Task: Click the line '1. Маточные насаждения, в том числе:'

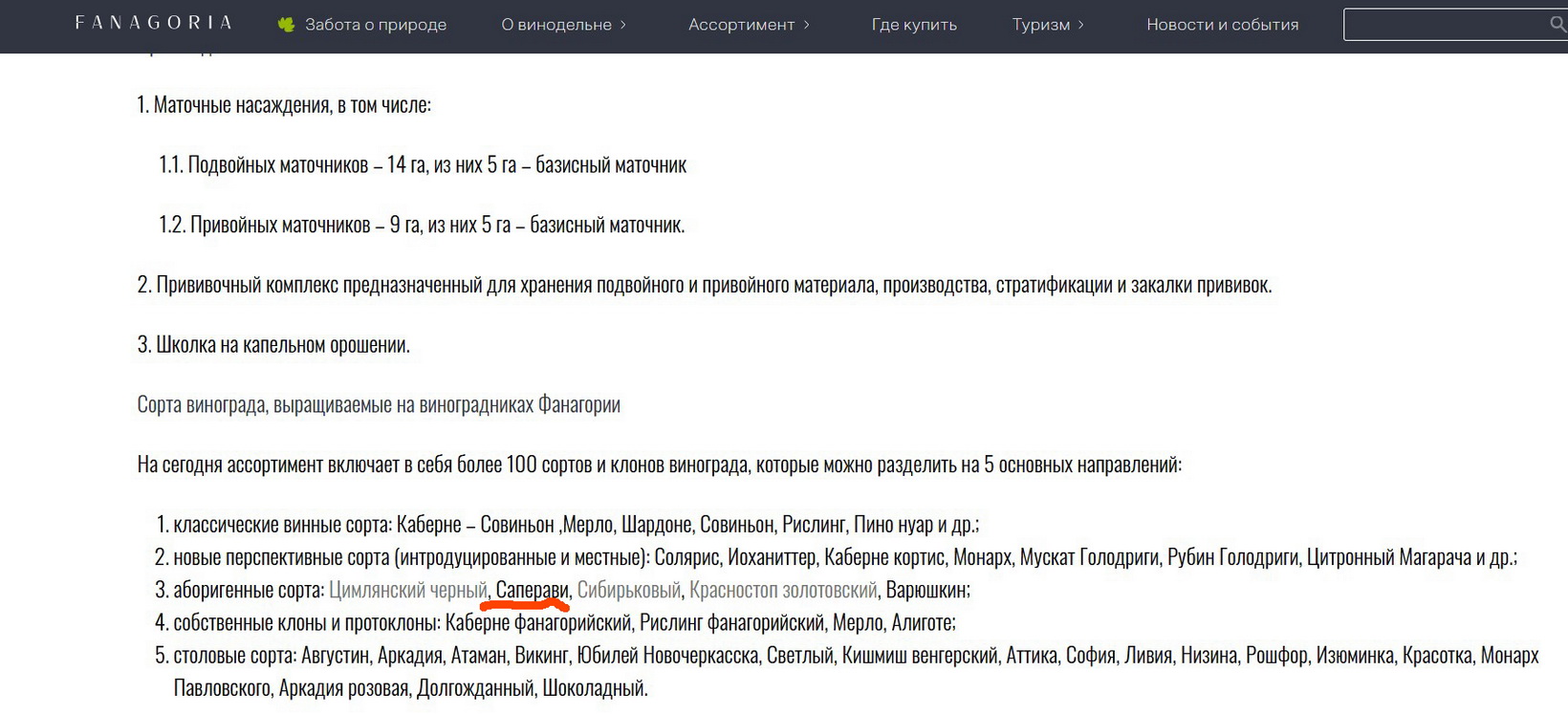Action: point(284,105)
